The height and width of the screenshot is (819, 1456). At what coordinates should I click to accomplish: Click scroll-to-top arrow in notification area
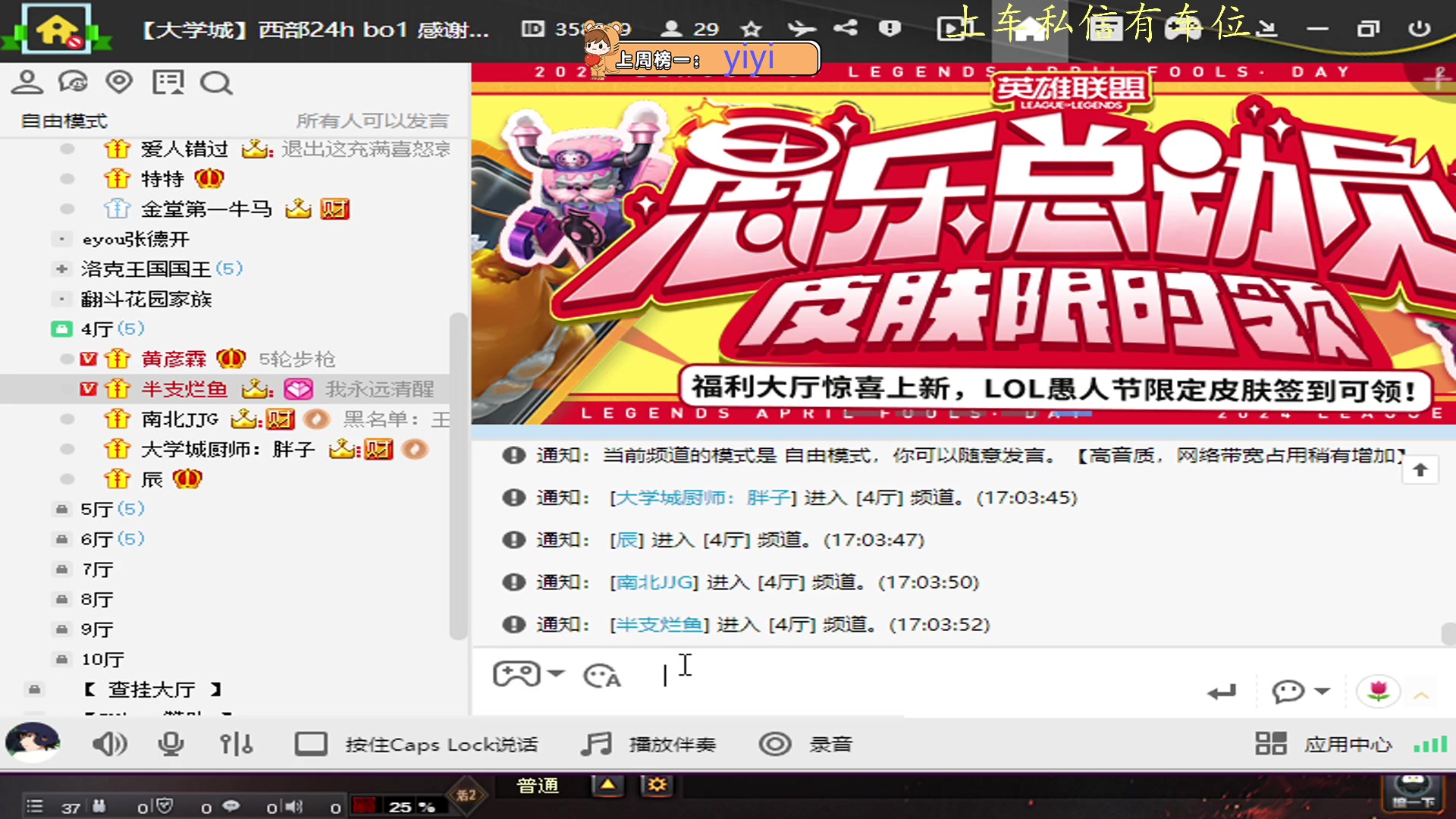point(1420,470)
